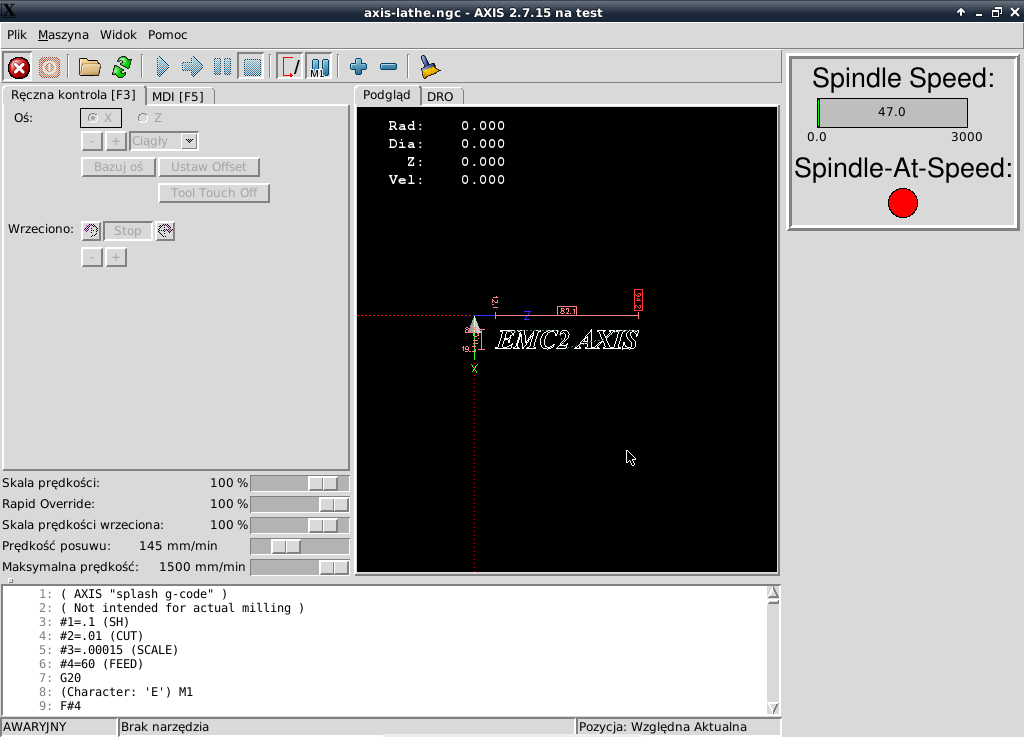Open a G-code file
Viewport: 1024px width, 737px height.
pos(89,67)
